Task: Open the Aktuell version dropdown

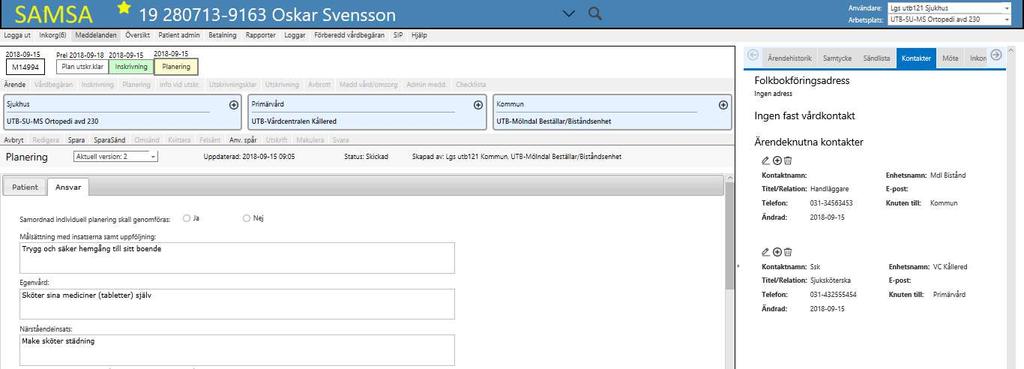Action: coord(116,157)
